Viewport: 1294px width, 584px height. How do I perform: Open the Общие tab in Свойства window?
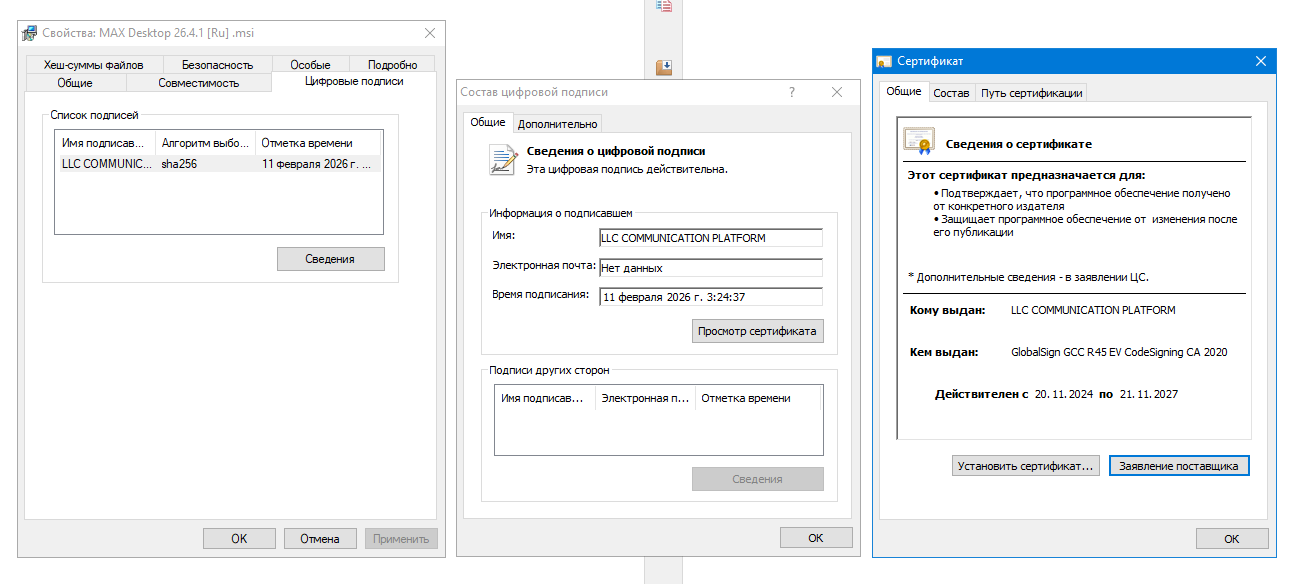click(x=75, y=83)
